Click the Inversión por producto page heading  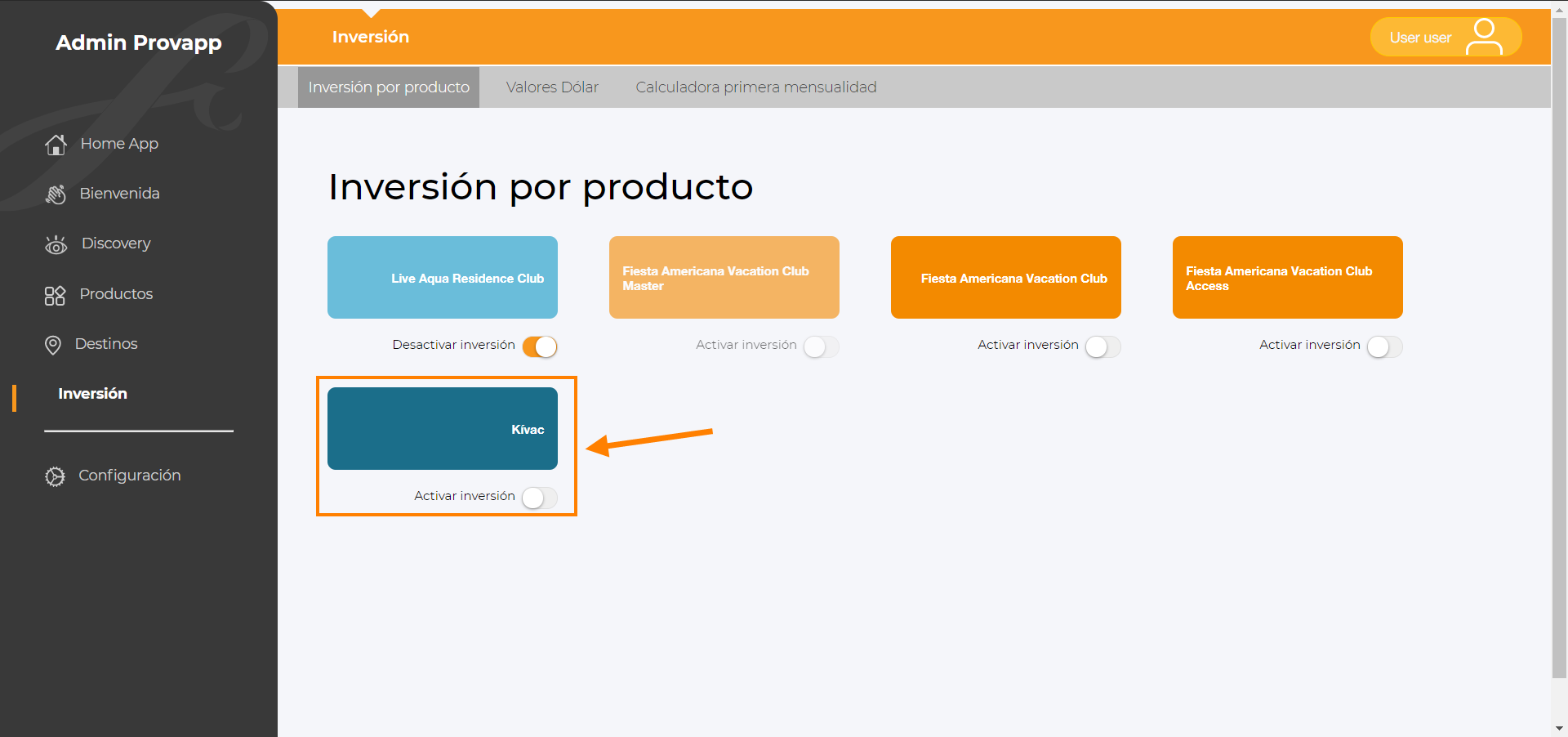541,187
